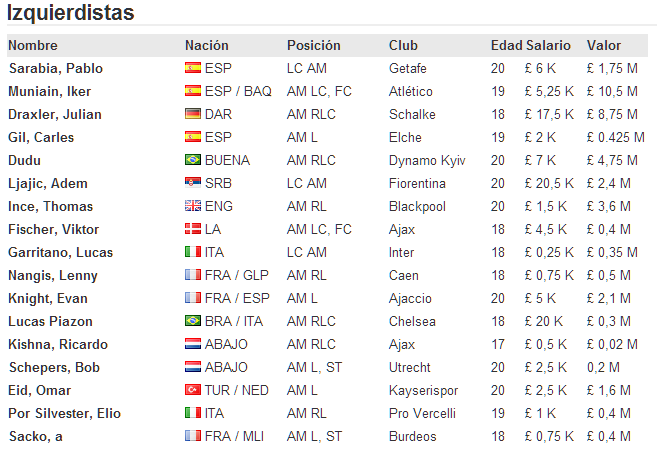The height and width of the screenshot is (454, 668).
Task: Click the Serbian flag beside SRB
Action: 193,183
